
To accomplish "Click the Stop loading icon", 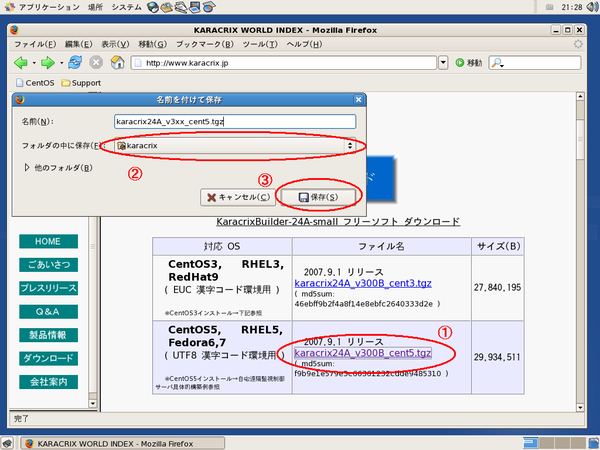I will point(96,62).
